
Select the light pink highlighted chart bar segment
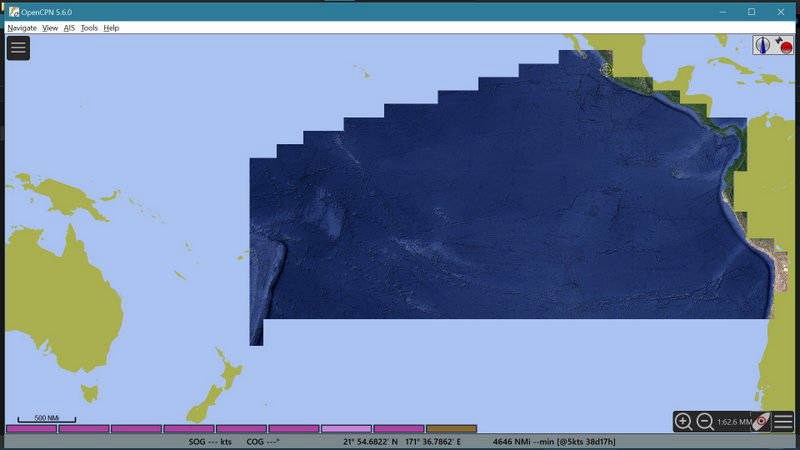(346, 429)
